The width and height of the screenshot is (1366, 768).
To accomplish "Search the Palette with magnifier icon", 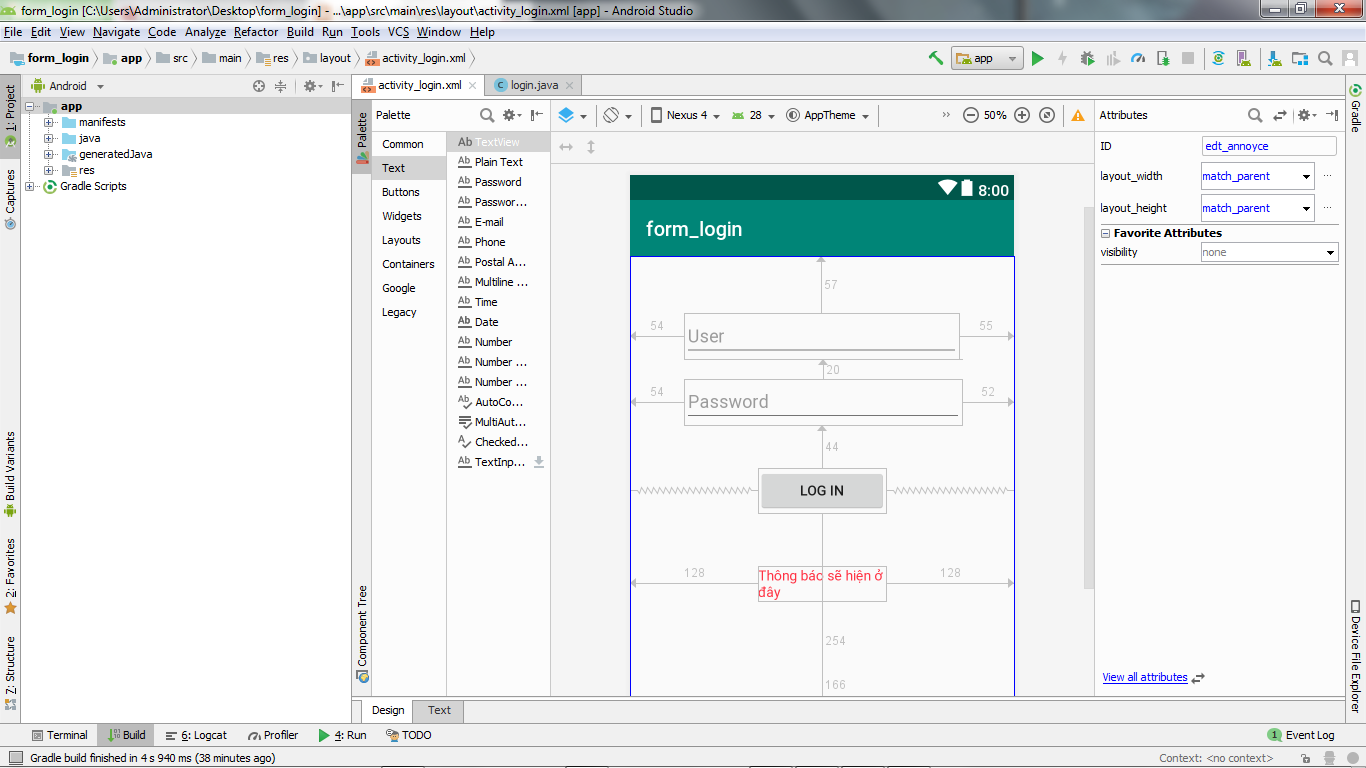I will [487, 115].
